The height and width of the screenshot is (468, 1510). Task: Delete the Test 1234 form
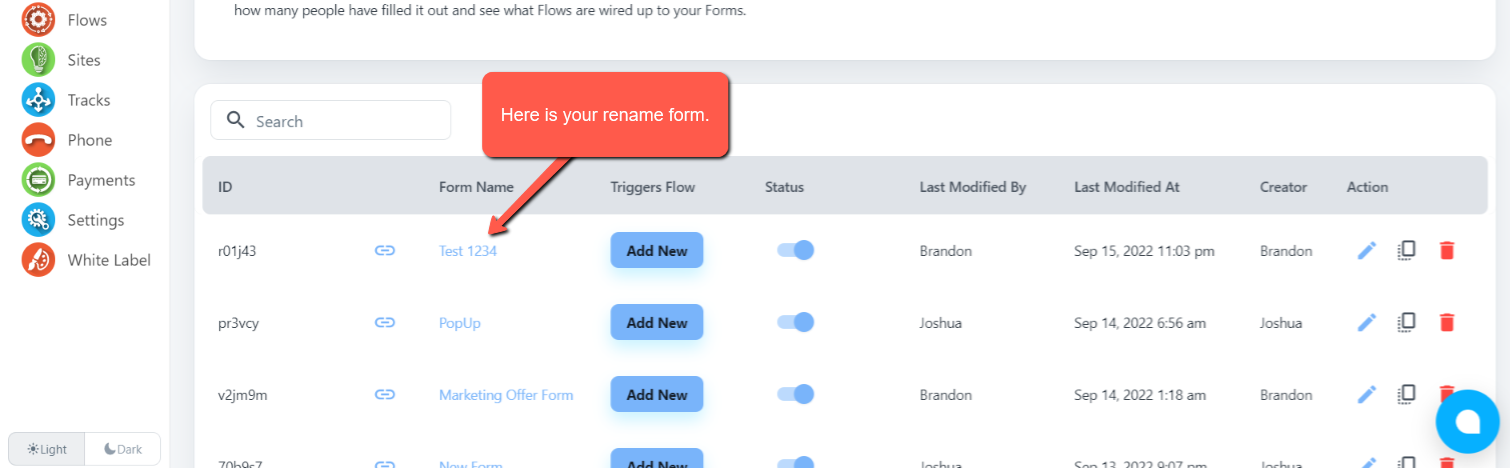click(1446, 251)
